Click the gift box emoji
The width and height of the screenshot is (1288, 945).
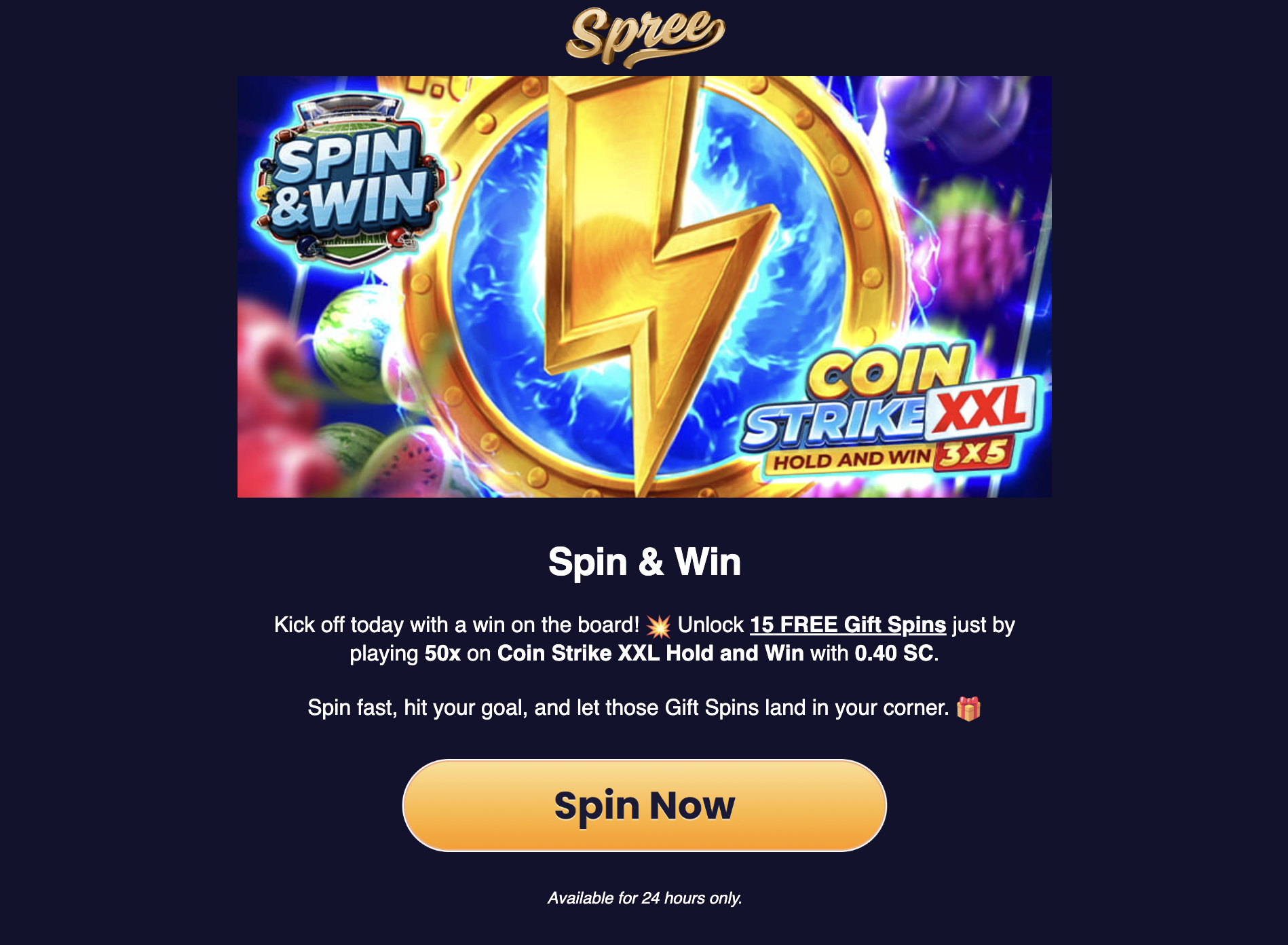[968, 708]
